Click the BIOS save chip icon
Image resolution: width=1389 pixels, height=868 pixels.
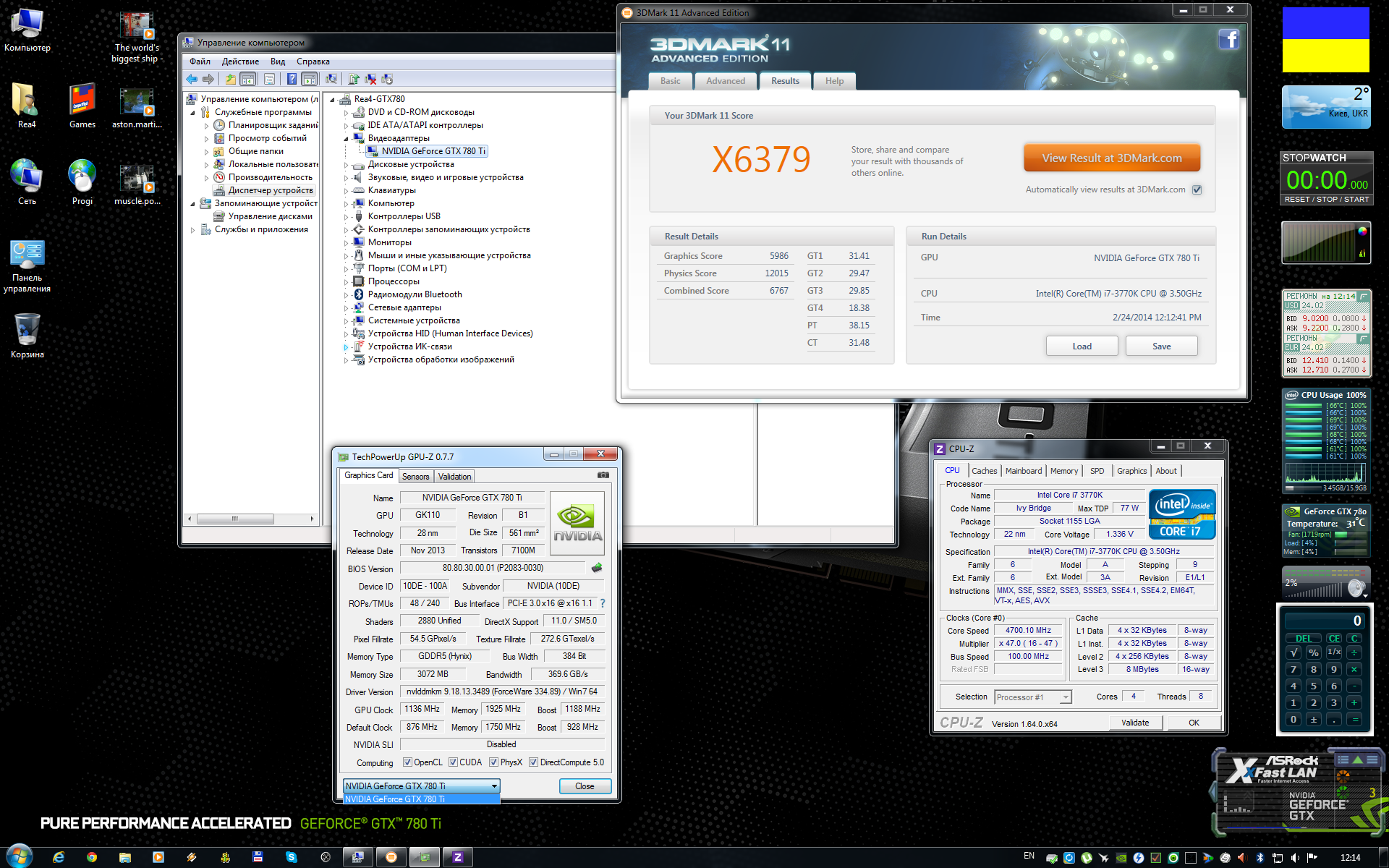[597, 568]
